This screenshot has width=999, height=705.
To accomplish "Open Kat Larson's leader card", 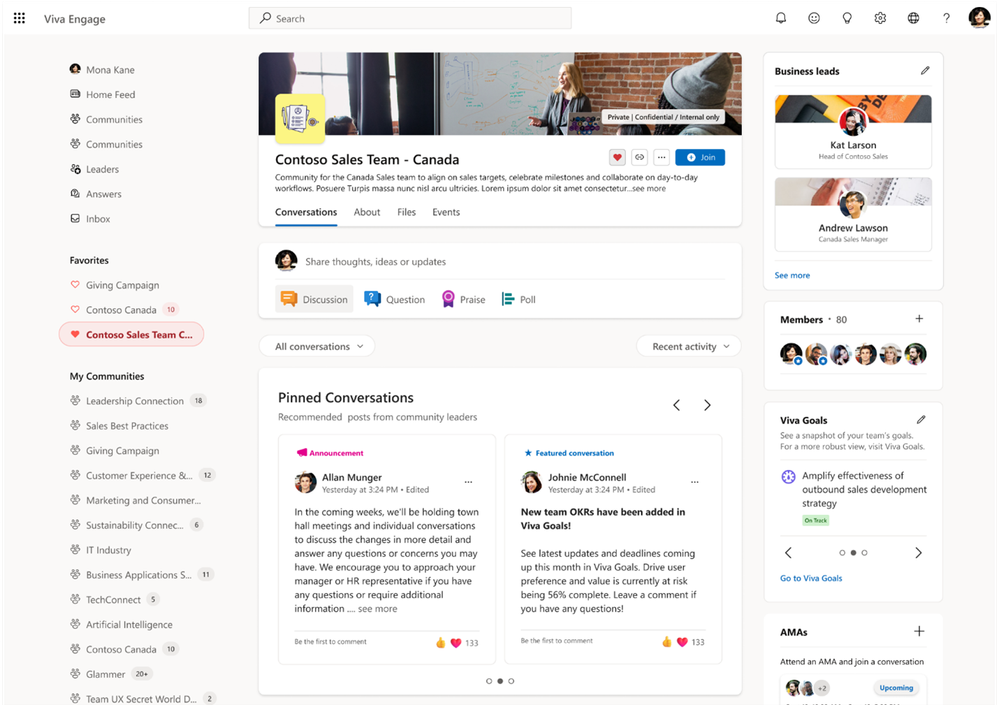I will [x=853, y=131].
